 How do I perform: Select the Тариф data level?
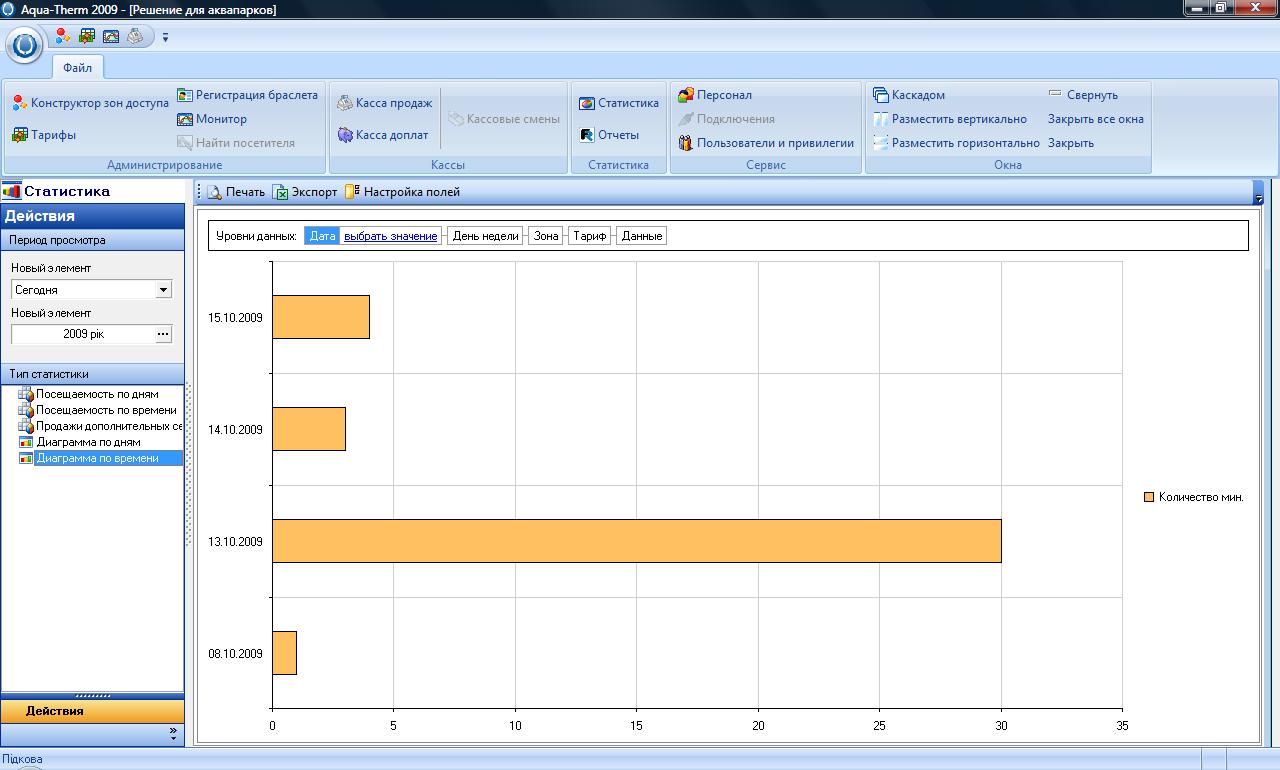[x=590, y=236]
